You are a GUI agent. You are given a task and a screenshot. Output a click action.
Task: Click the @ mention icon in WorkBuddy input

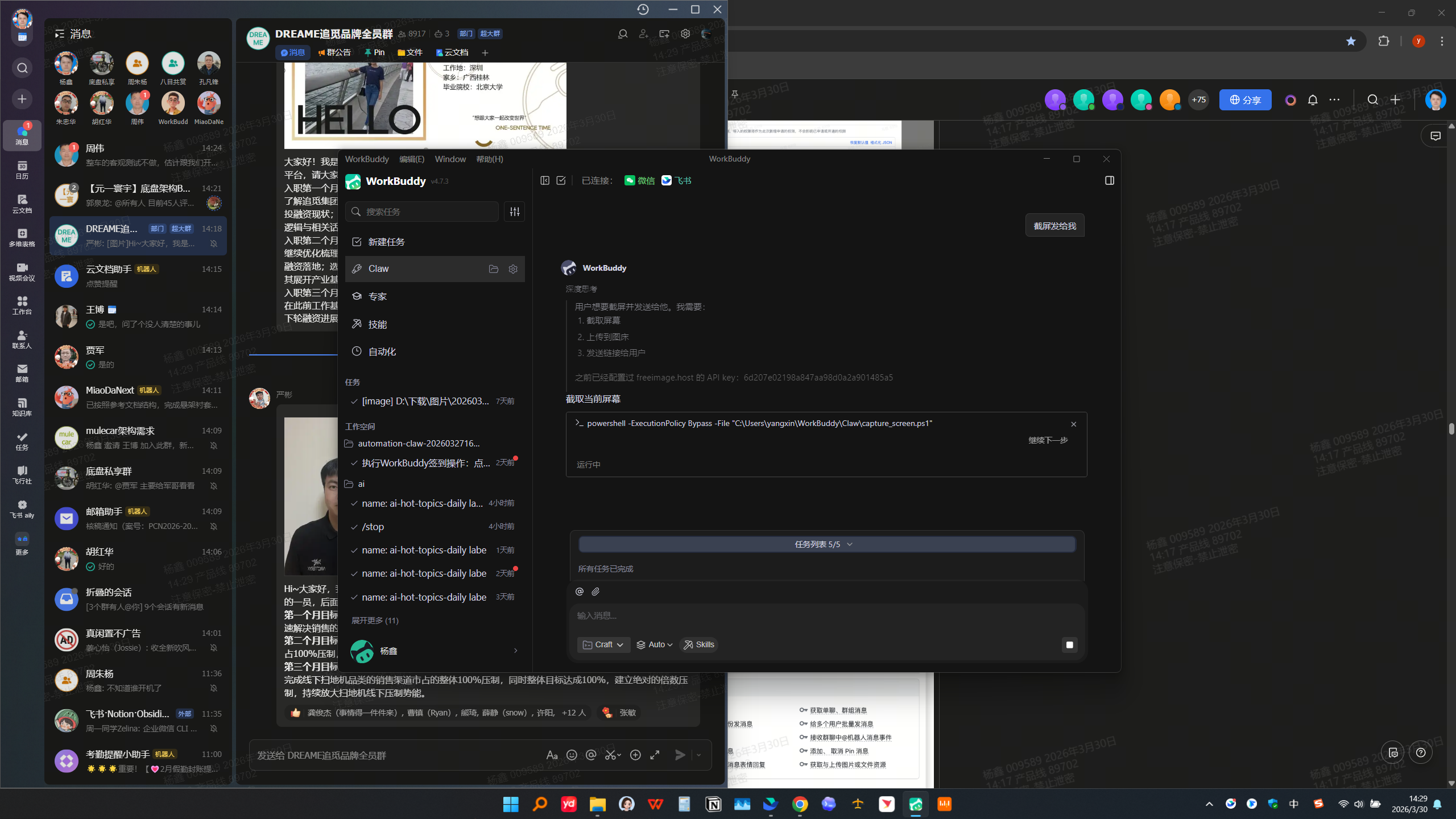tap(580, 591)
